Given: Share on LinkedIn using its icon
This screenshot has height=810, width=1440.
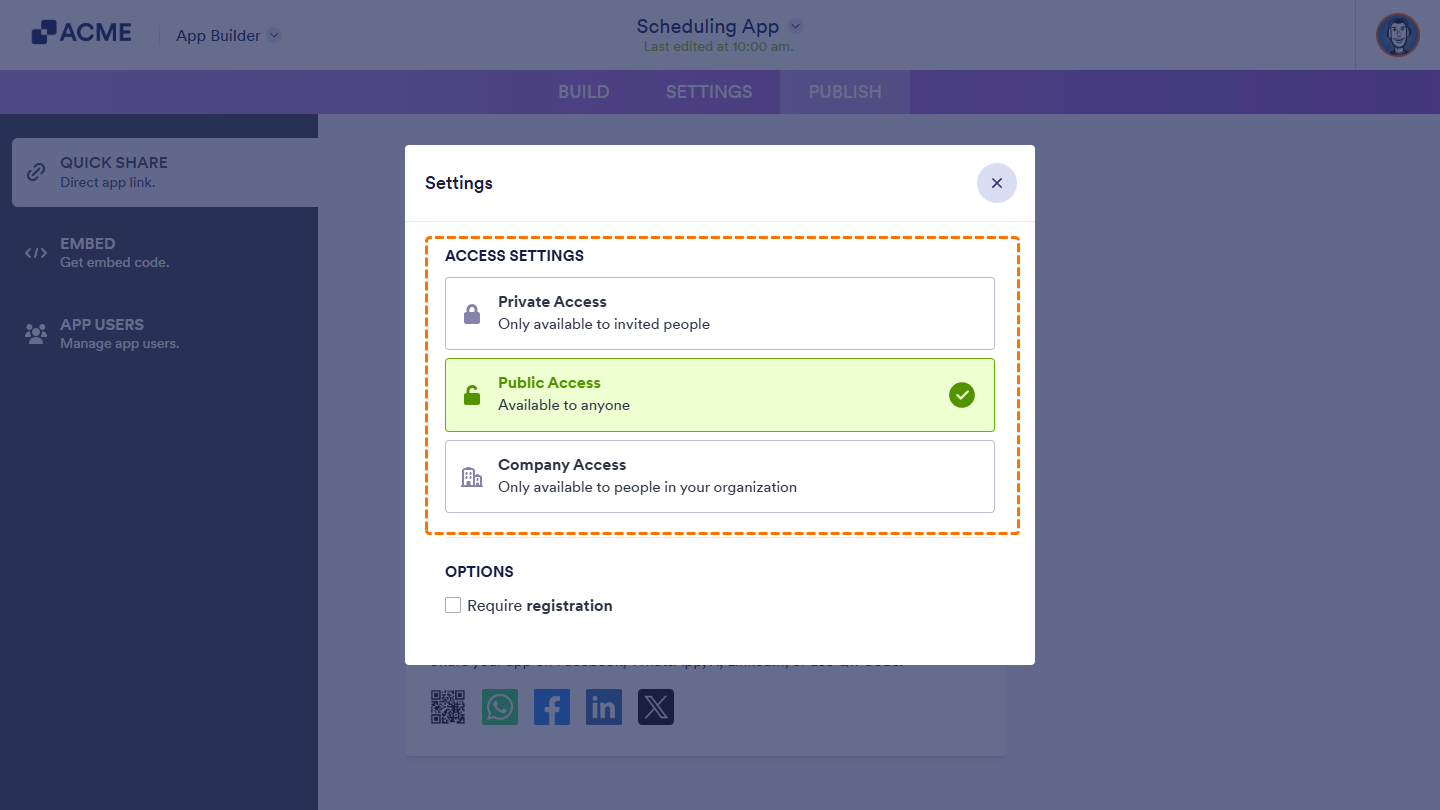Looking at the screenshot, I should coord(604,707).
